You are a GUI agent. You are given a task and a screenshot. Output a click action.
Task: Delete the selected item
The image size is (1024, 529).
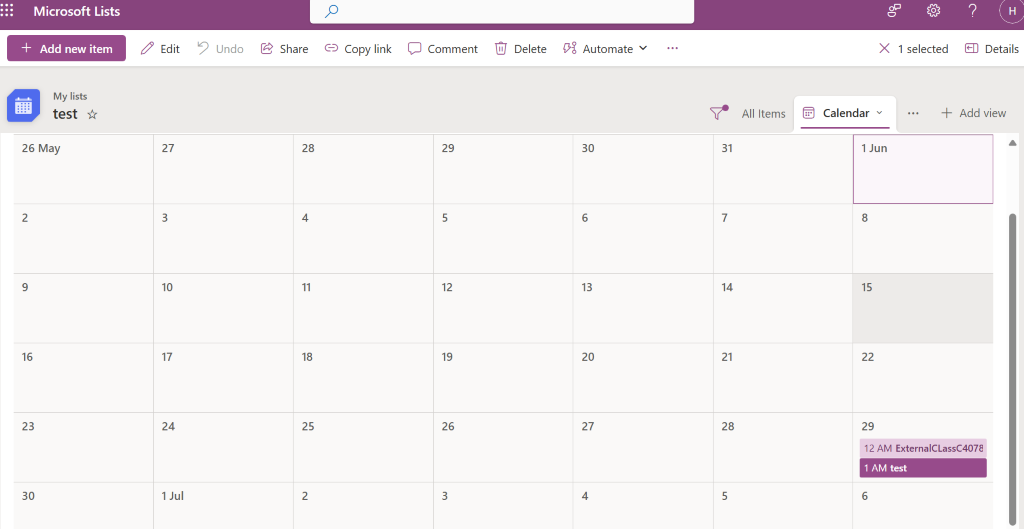pyautogui.click(x=520, y=49)
